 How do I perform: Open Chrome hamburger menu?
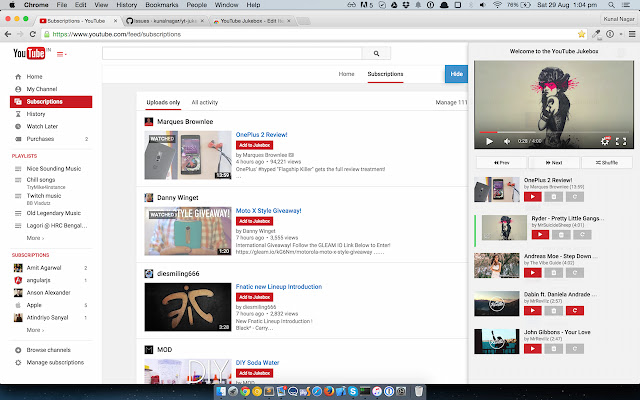(632, 34)
